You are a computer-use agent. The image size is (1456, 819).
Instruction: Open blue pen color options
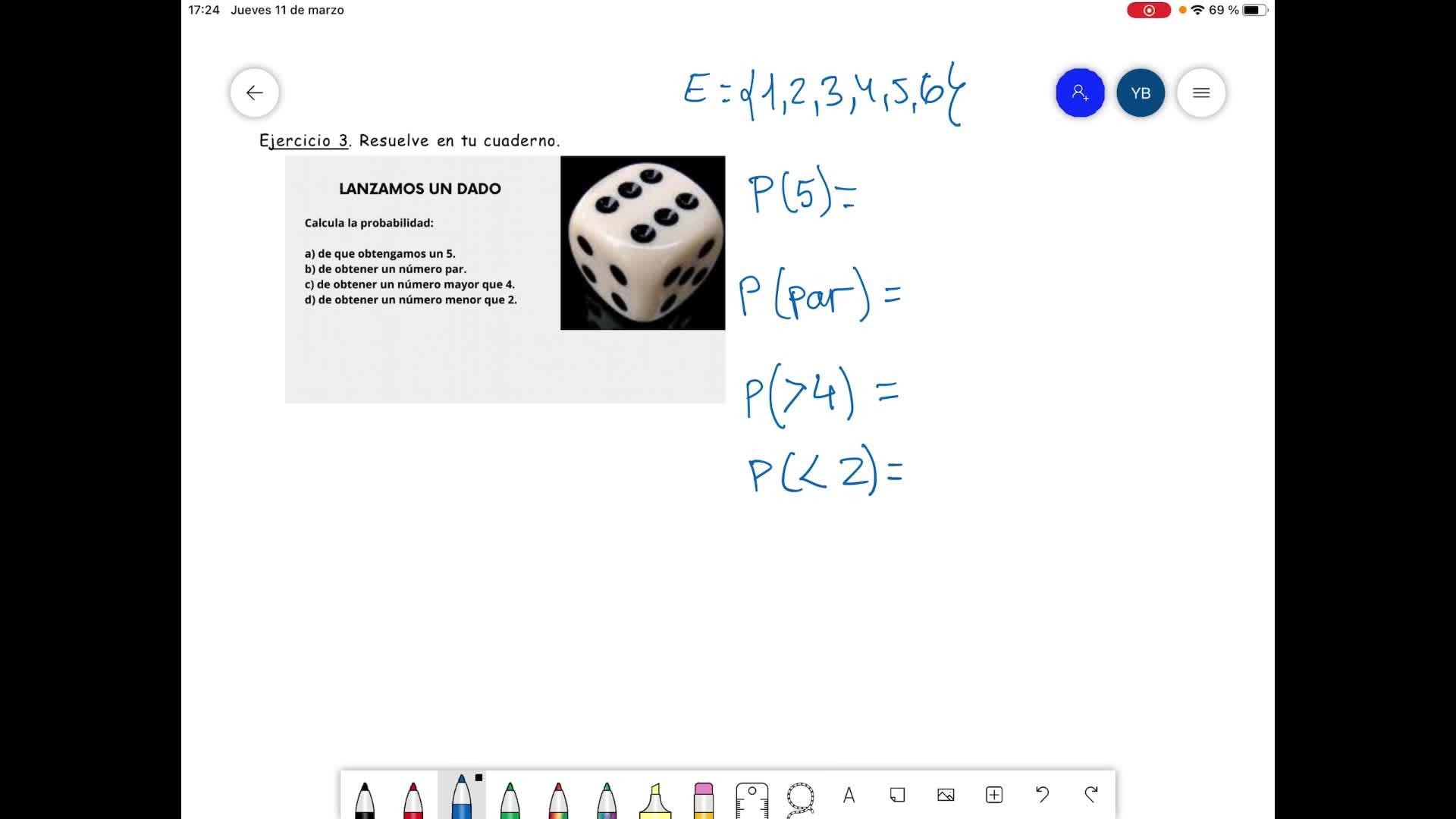pyautogui.click(x=462, y=796)
